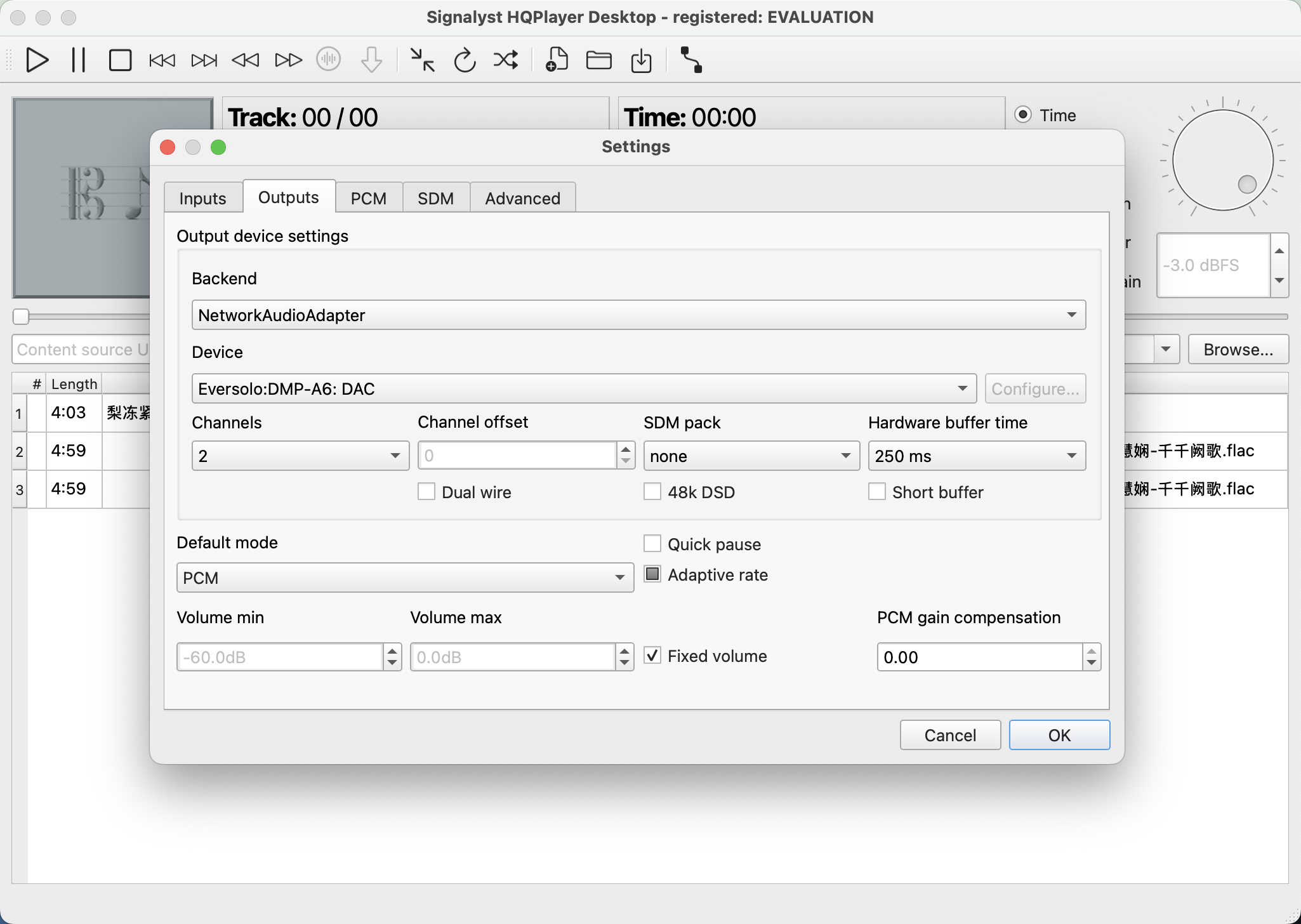1301x924 pixels.
Task: Click the PCM gain compensation field
Action: coord(979,657)
